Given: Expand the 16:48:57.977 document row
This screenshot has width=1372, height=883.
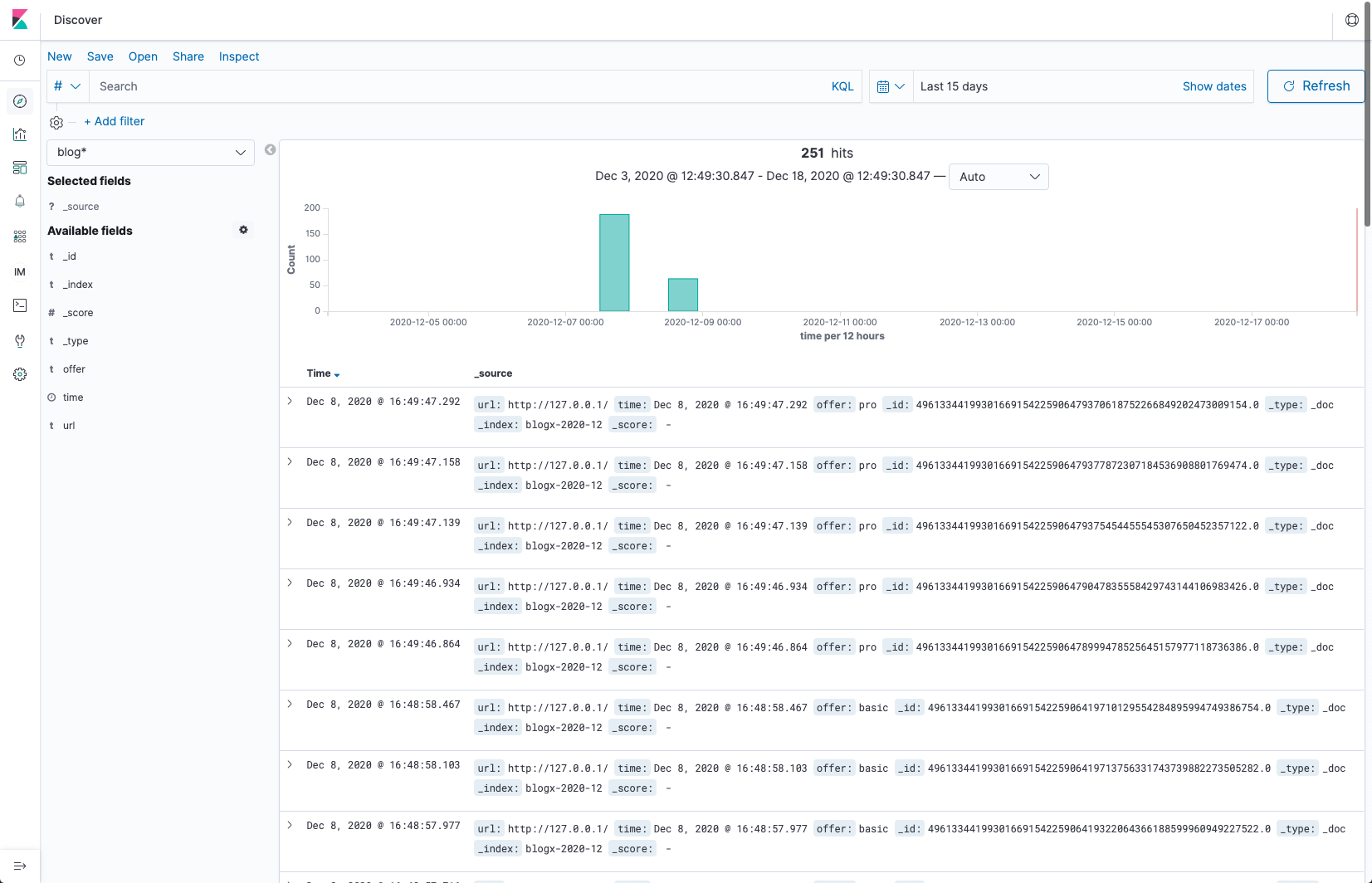Looking at the screenshot, I should pyautogui.click(x=290, y=826).
